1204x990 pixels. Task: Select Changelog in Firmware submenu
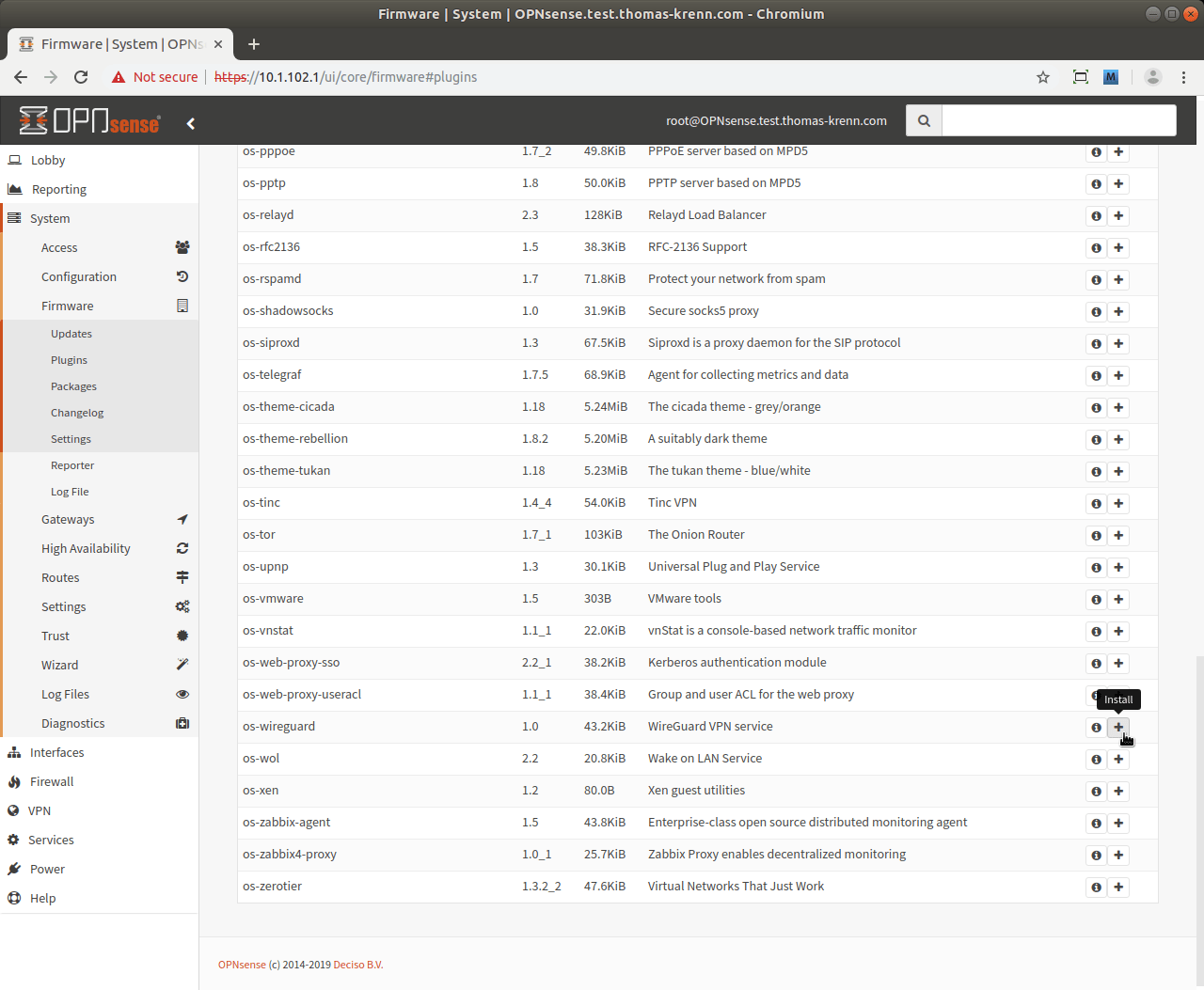(x=77, y=413)
